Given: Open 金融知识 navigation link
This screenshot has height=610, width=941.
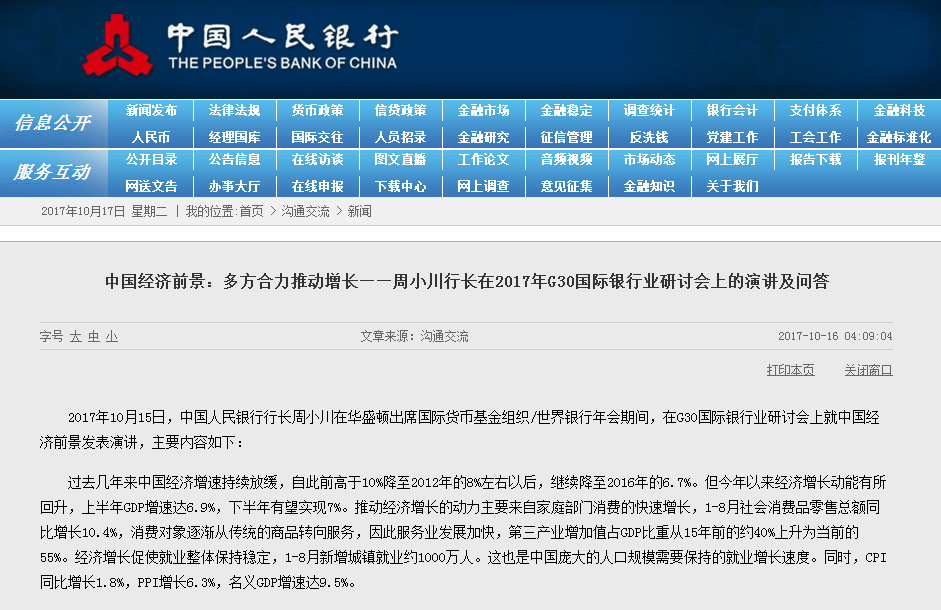Looking at the screenshot, I should tap(649, 187).
